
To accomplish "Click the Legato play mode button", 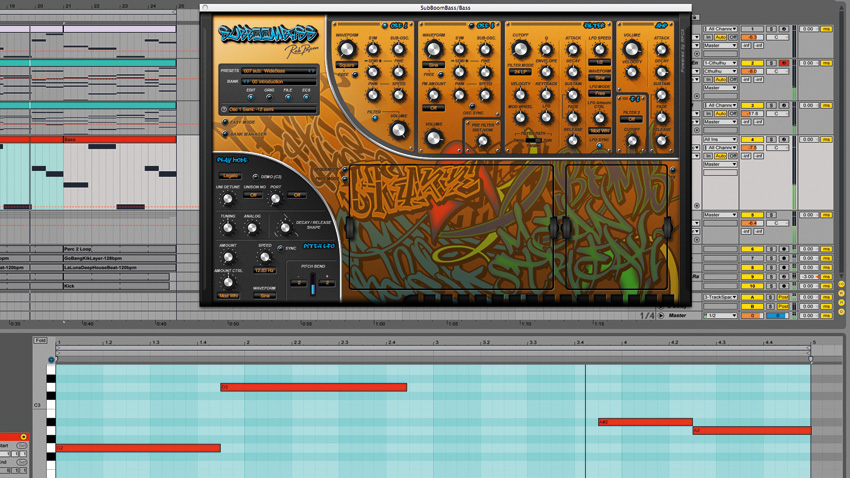I will click(x=230, y=176).
